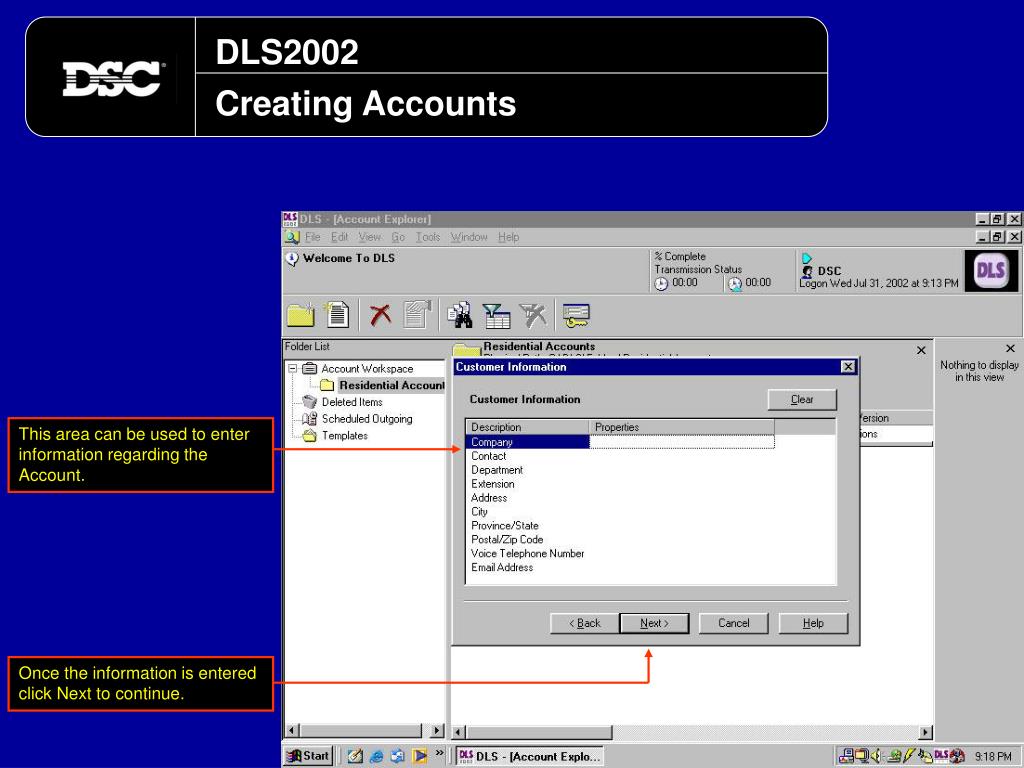Image resolution: width=1024 pixels, height=768 pixels.
Task: Select the Email Address row
Action: coord(502,568)
